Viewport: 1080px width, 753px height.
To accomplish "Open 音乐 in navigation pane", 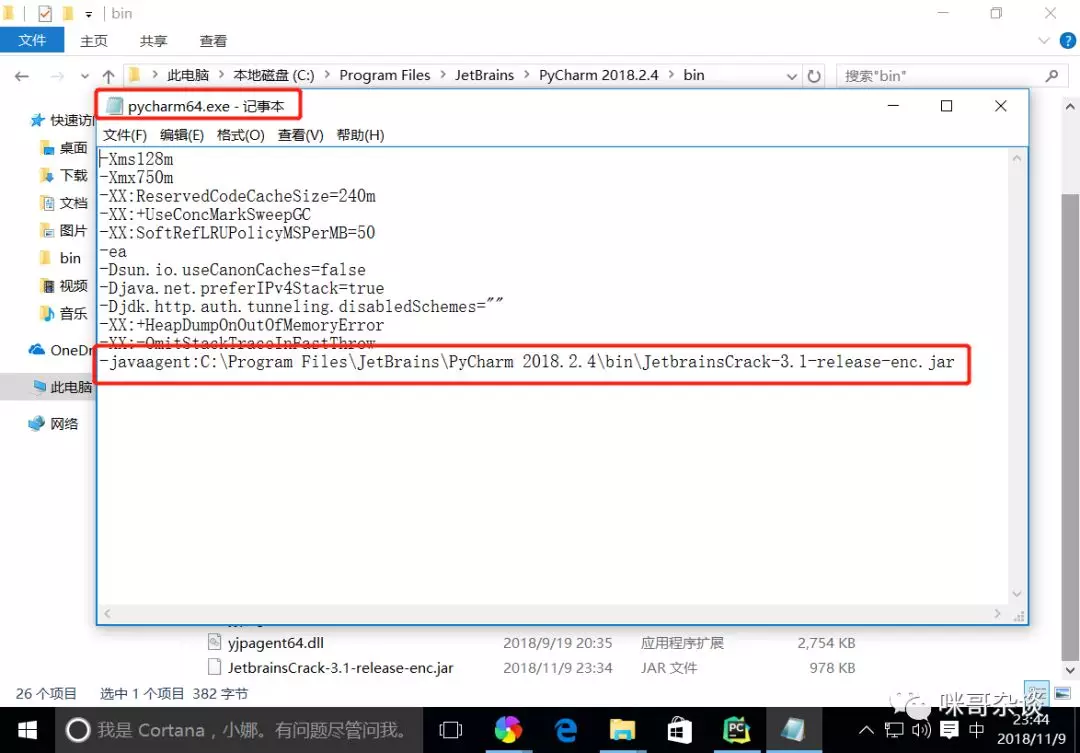I will (x=64, y=313).
